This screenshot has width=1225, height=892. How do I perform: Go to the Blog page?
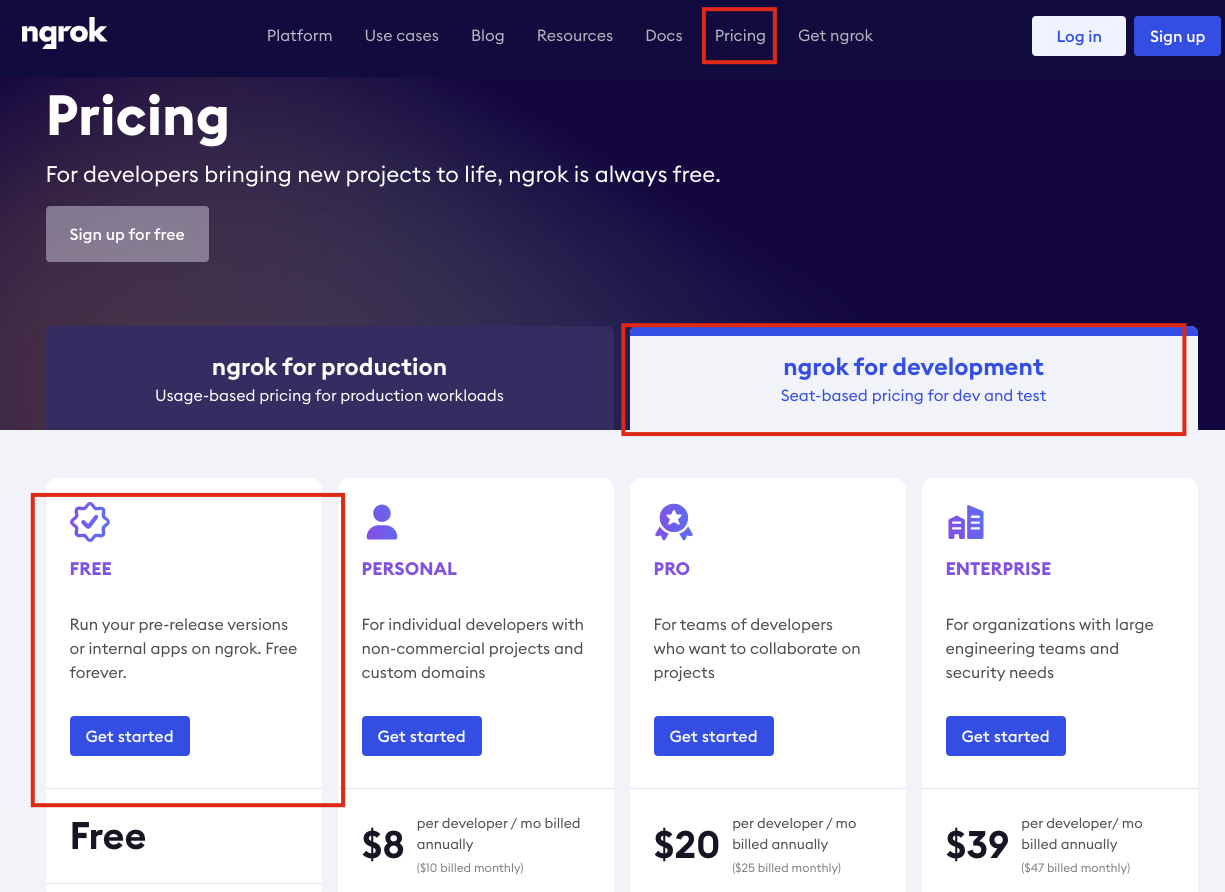488,36
